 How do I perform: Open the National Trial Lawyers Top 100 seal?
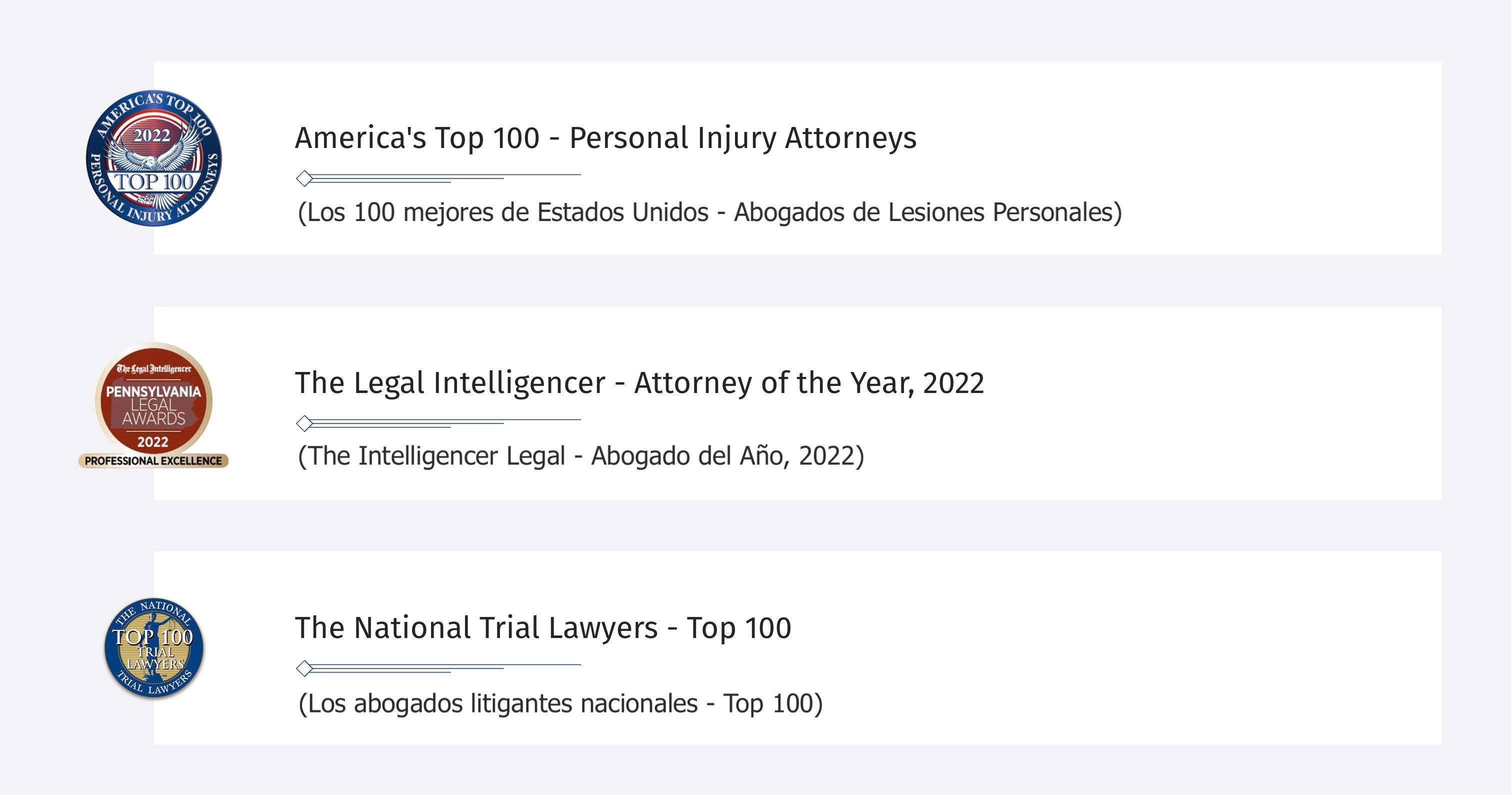pos(154,648)
